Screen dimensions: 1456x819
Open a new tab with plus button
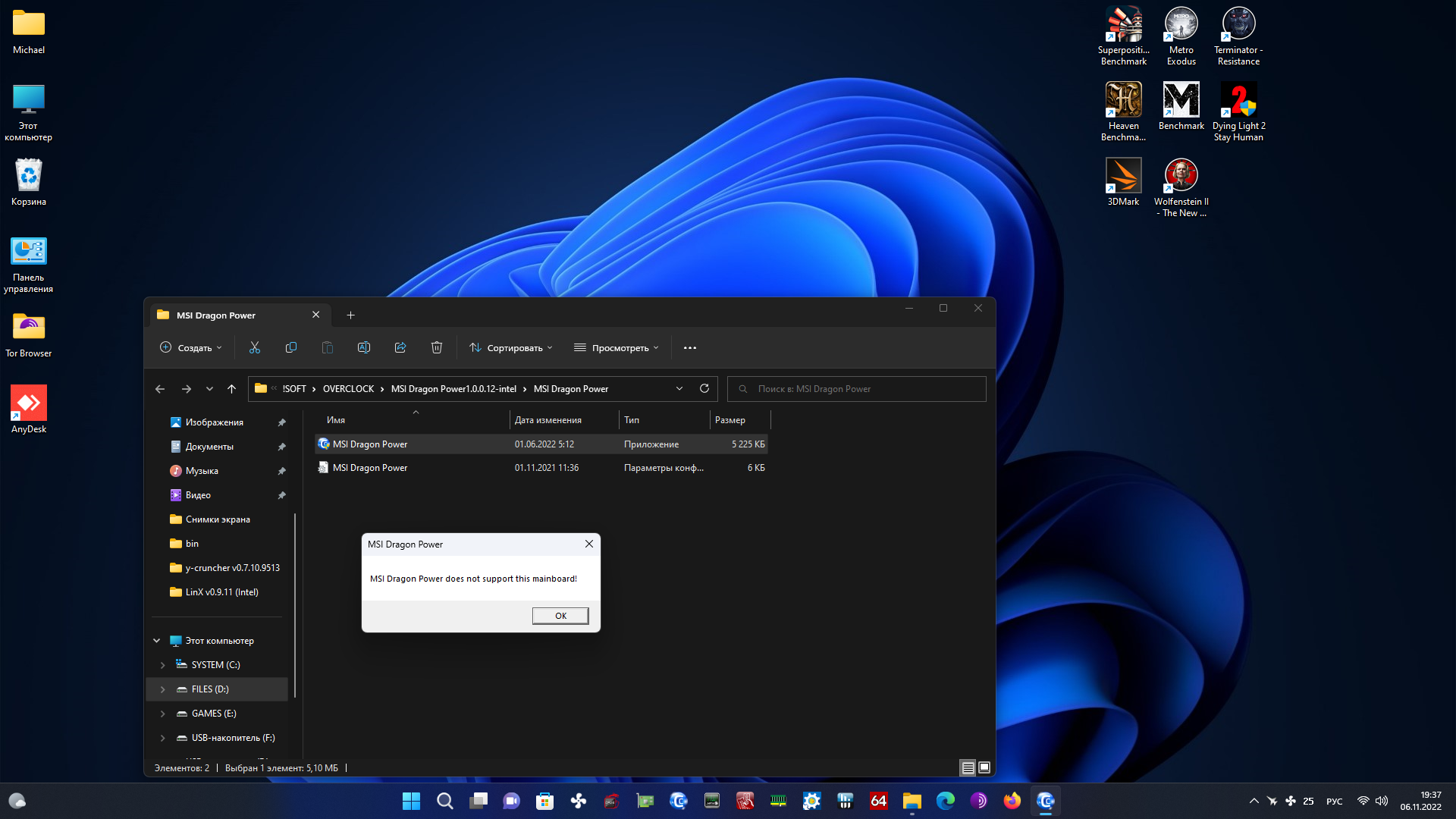[x=350, y=315]
